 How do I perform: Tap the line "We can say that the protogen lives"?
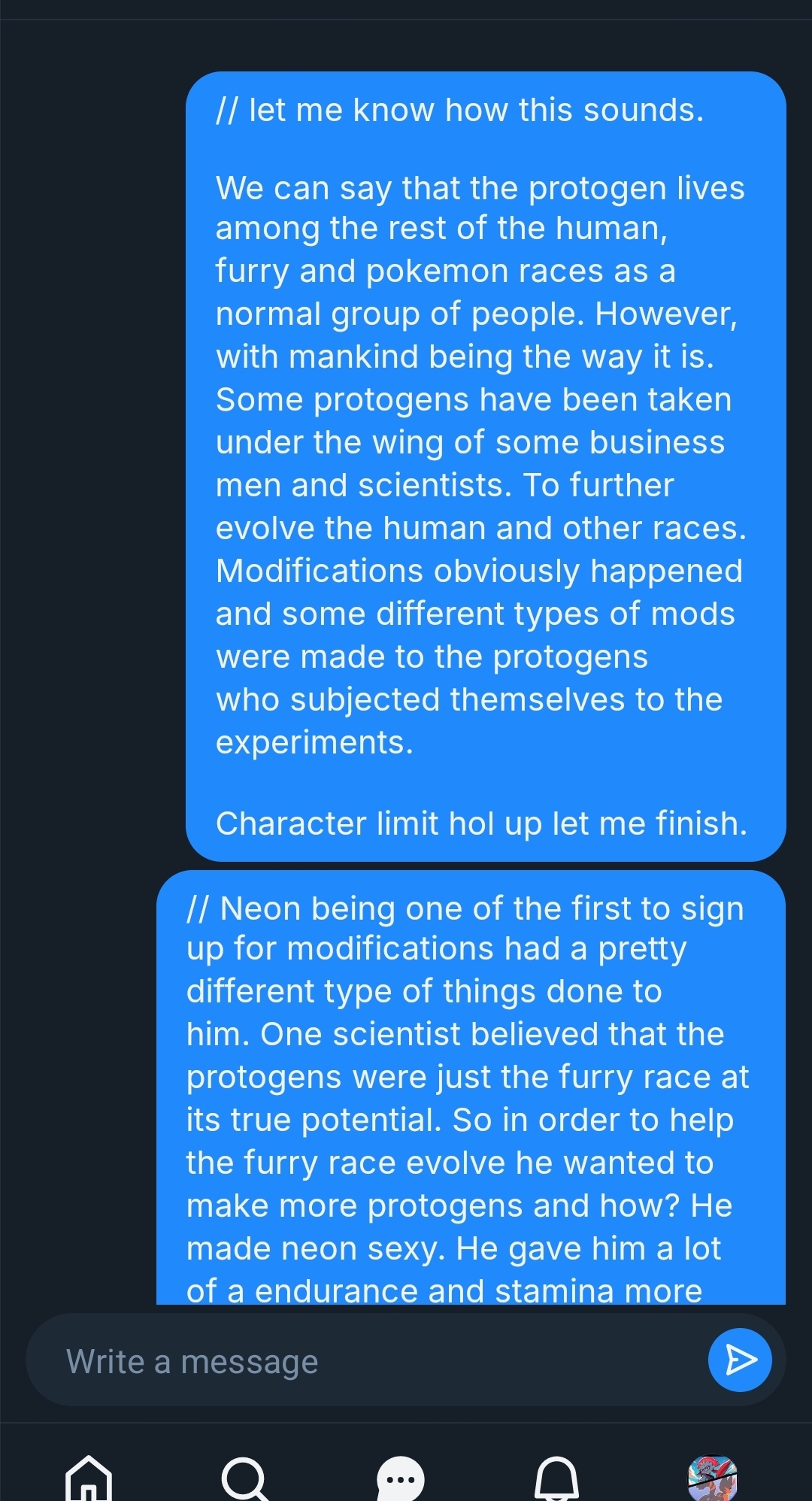[x=480, y=188]
